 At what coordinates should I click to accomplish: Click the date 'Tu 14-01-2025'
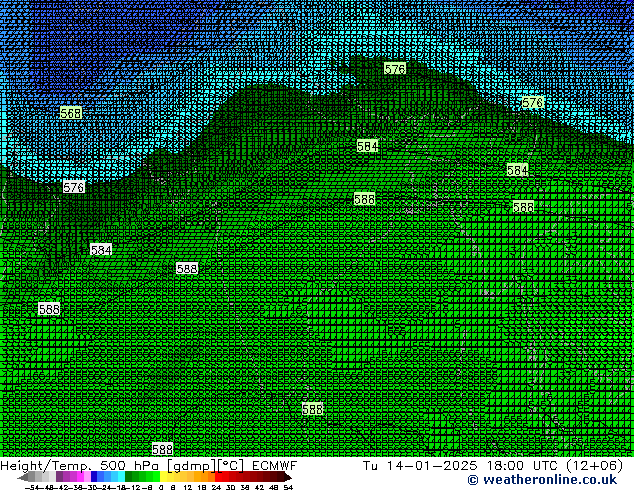pyautogui.click(x=420, y=466)
